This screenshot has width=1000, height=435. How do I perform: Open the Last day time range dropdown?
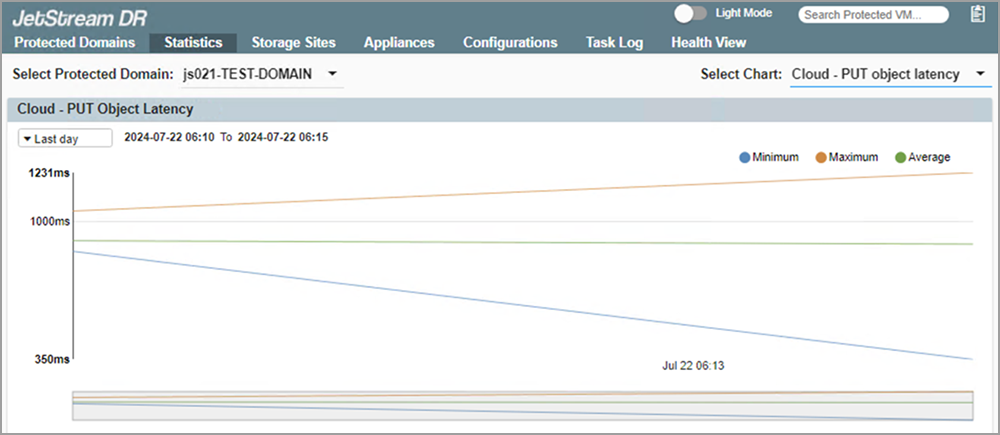(x=65, y=139)
